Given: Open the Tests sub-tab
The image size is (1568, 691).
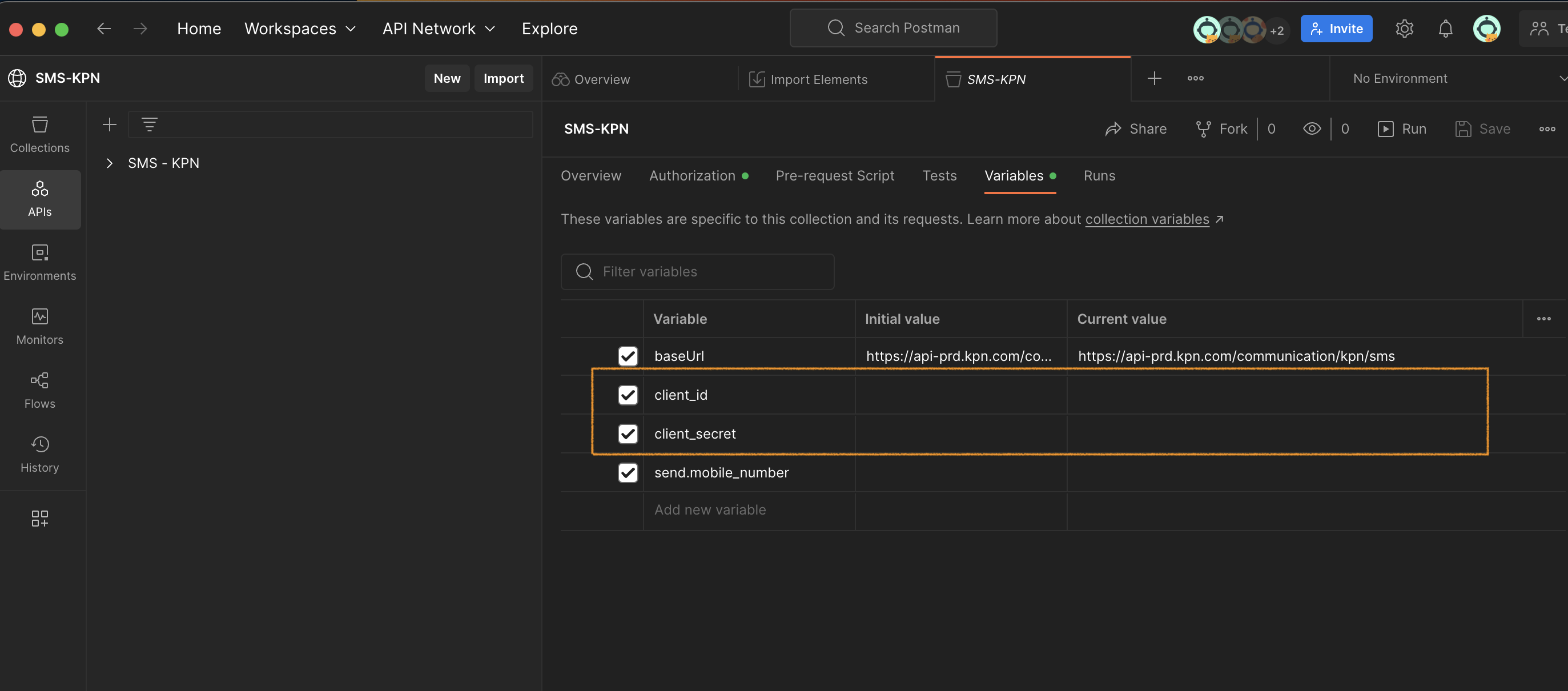Looking at the screenshot, I should click(x=939, y=175).
